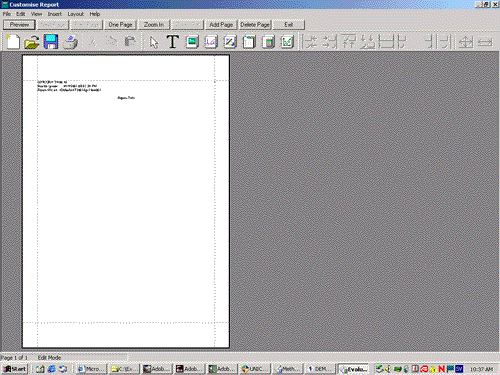Select the Text tool (large T)

[x=172, y=42]
